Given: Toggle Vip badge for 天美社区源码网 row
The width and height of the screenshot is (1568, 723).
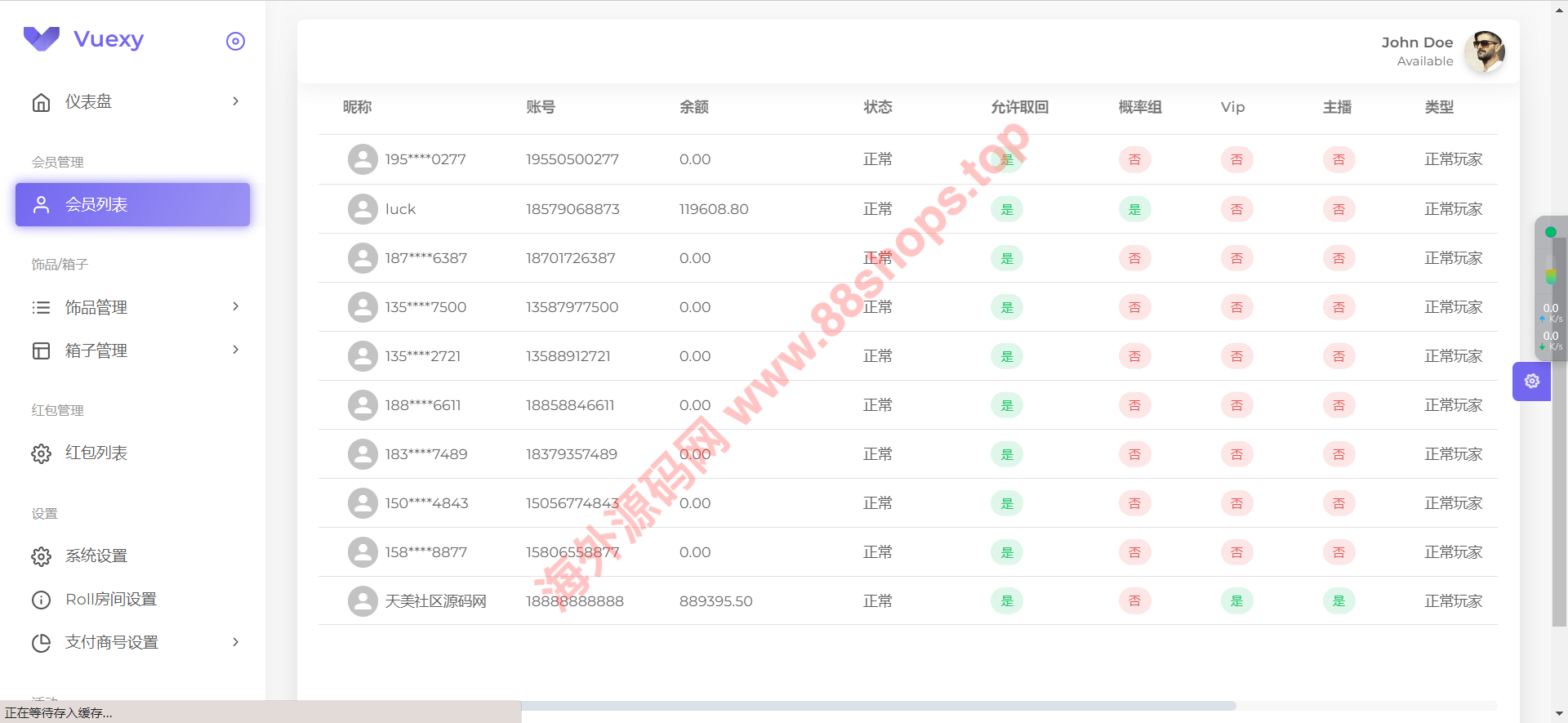Looking at the screenshot, I should [1236, 601].
